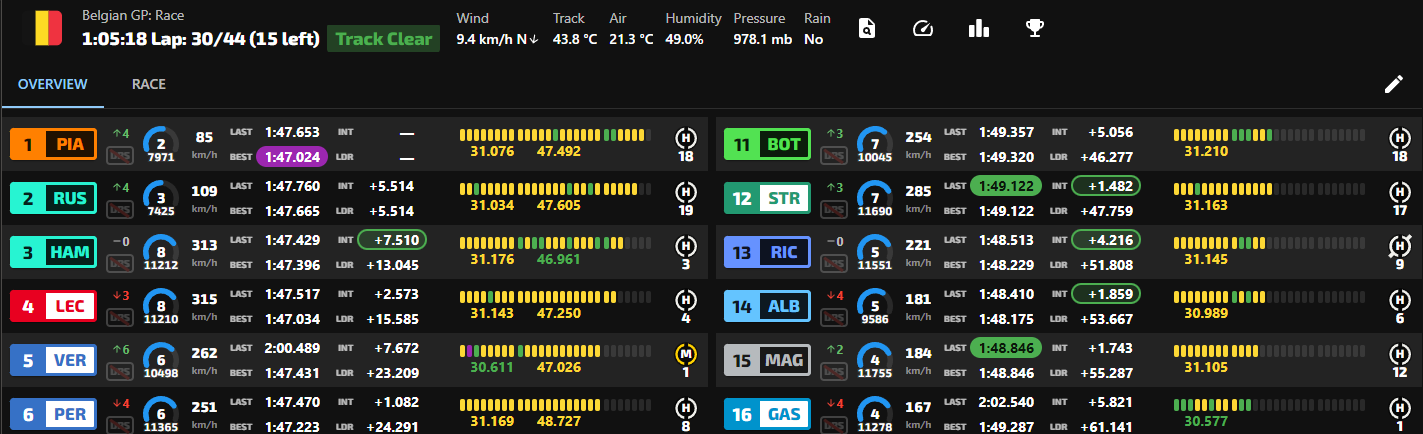
Task: Click RUS's hard tyre compound icon
Action: [686, 190]
